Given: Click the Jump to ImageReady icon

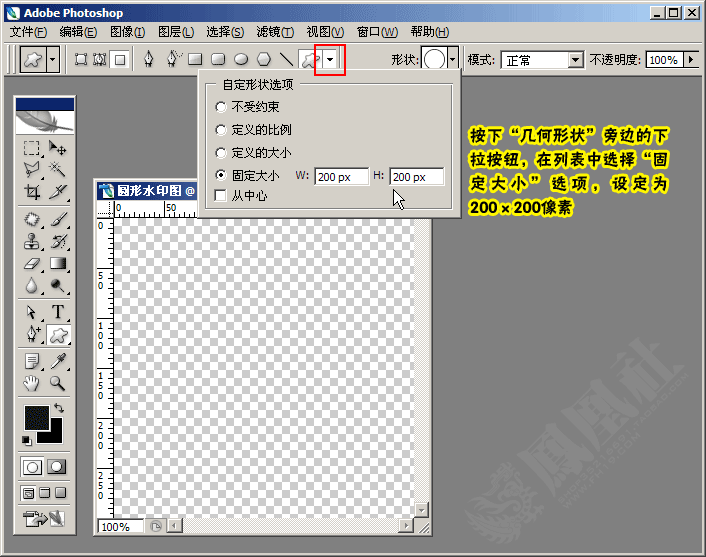Looking at the screenshot, I should [44, 518].
